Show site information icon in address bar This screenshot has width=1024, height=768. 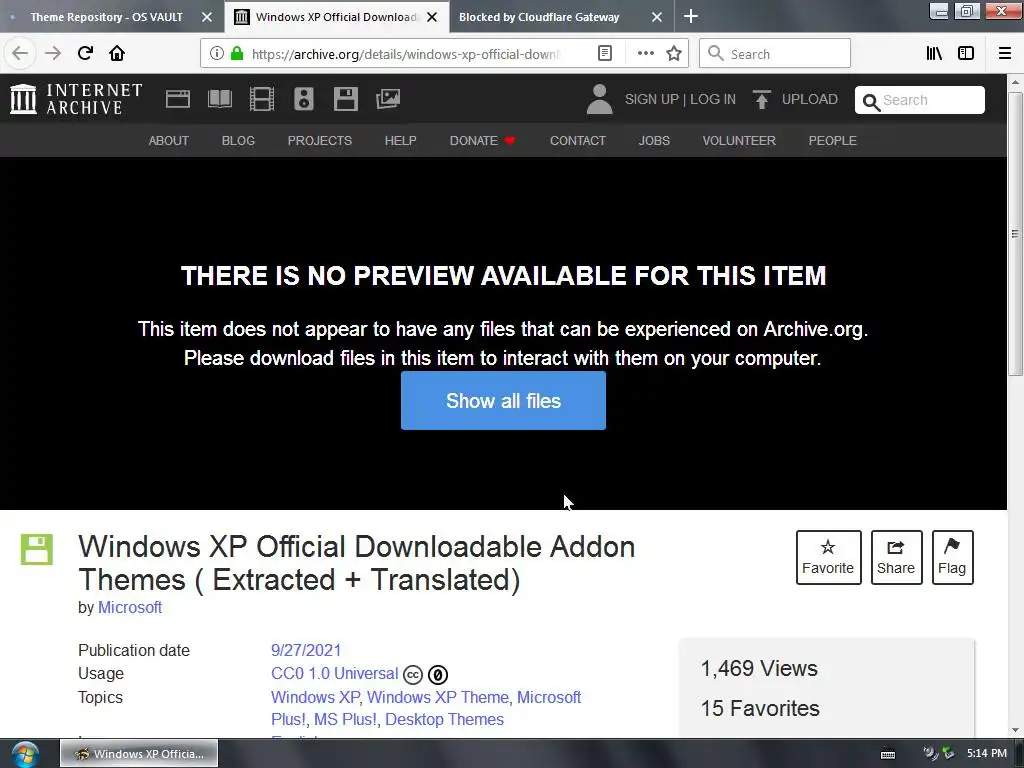(x=216, y=54)
